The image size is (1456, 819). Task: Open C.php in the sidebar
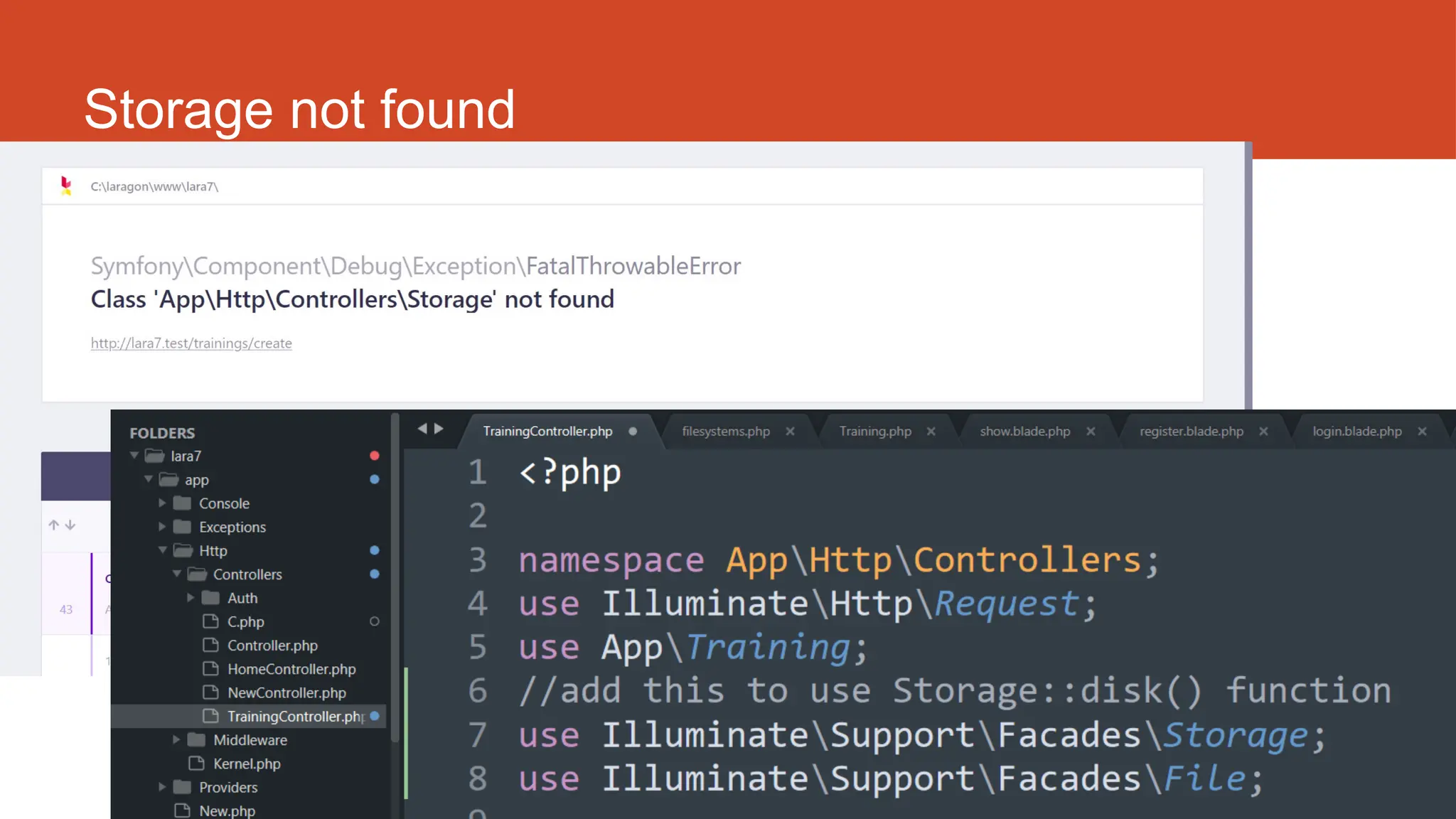(x=246, y=621)
